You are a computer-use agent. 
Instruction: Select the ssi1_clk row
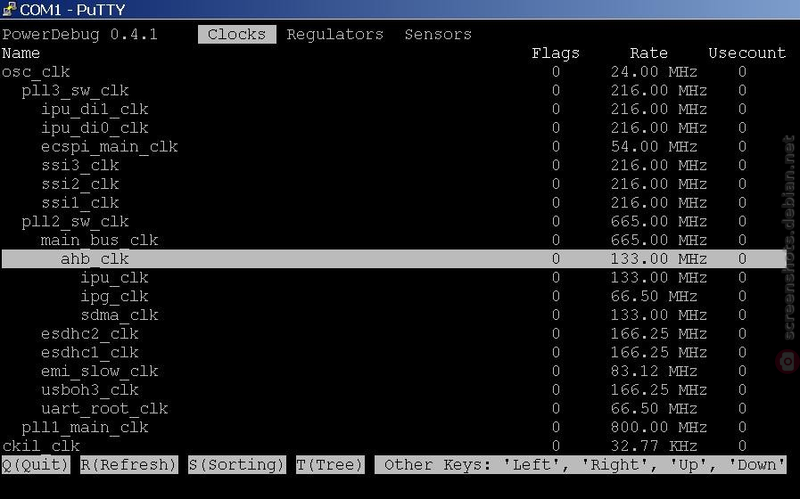(x=393, y=203)
